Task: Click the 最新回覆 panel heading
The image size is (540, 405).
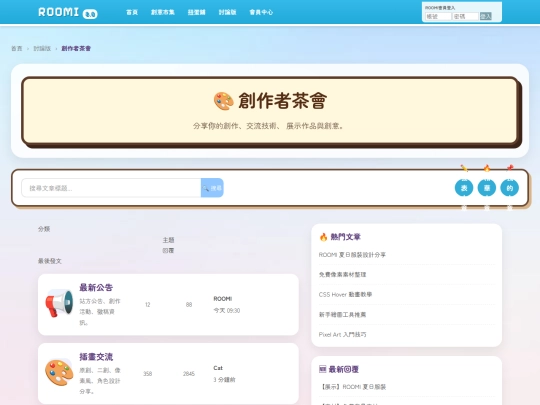Action: pos(343,369)
